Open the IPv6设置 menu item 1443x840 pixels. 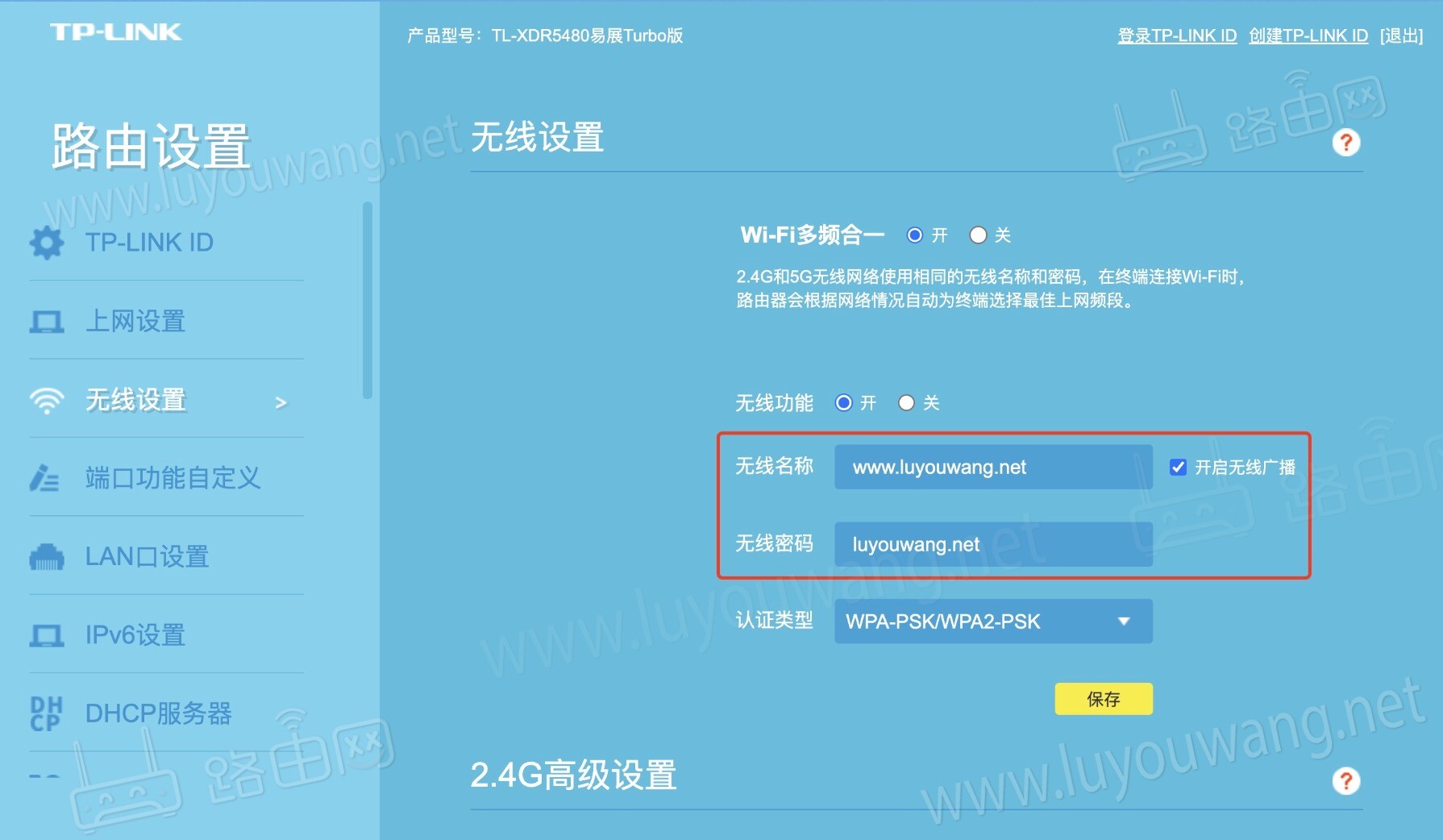[135, 634]
